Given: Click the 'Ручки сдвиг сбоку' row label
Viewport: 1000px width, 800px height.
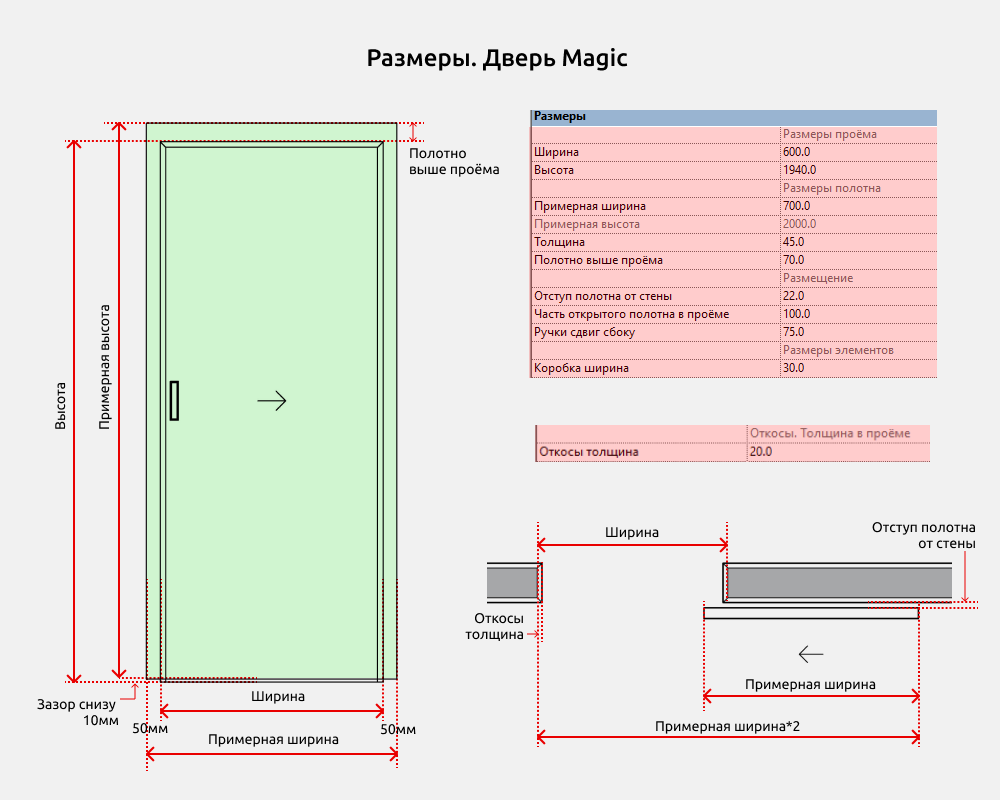Looking at the screenshot, I should click(584, 332).
